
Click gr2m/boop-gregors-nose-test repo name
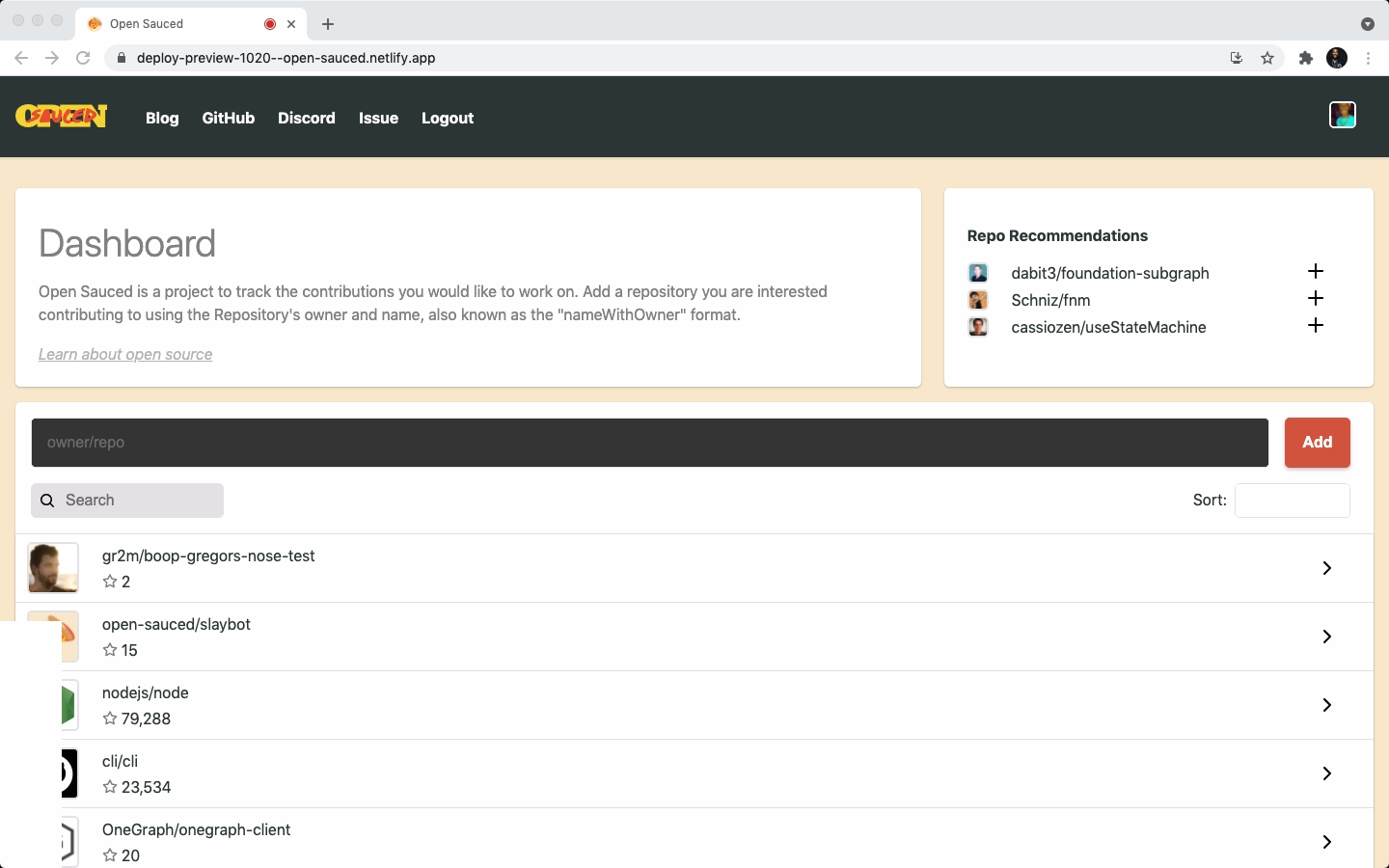[208, 556]
